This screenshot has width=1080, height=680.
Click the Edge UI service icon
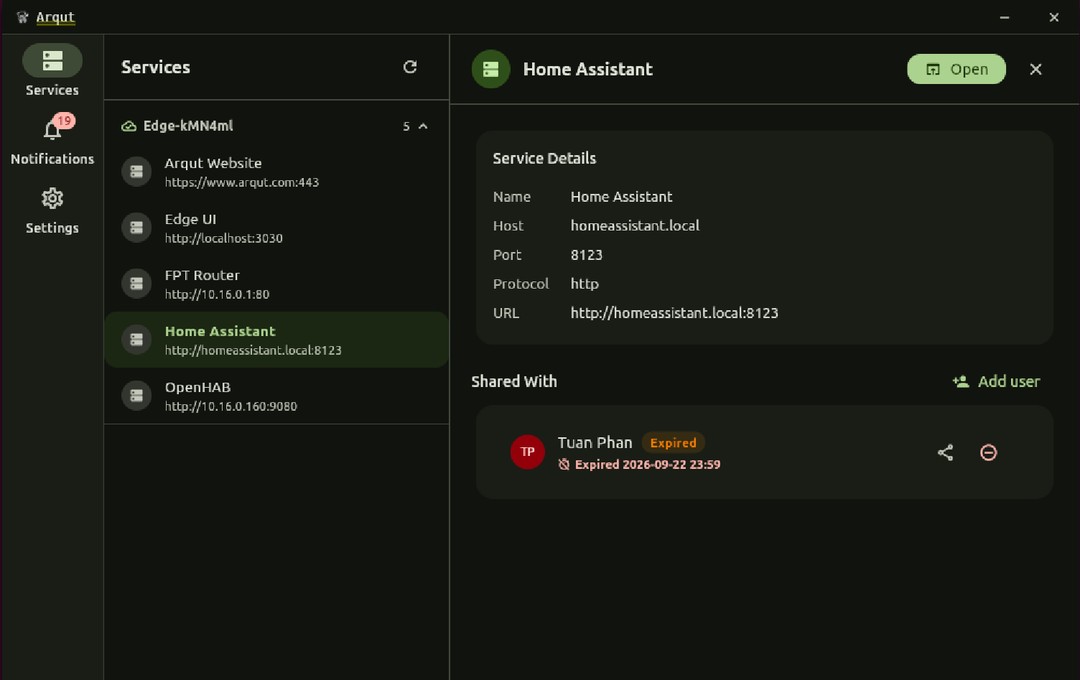[136, 227]
